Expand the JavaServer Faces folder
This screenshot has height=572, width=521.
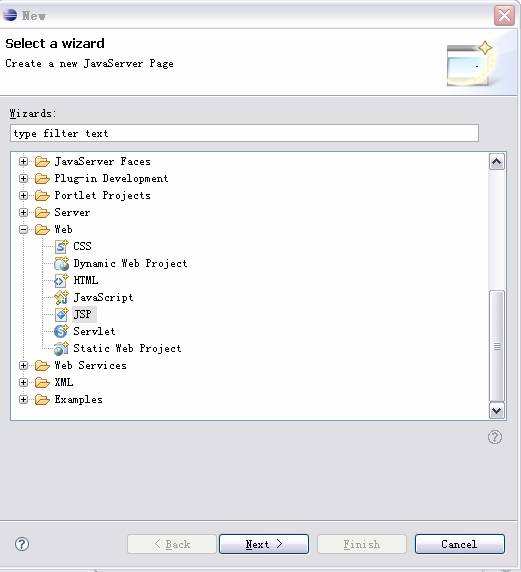[23, 161]
